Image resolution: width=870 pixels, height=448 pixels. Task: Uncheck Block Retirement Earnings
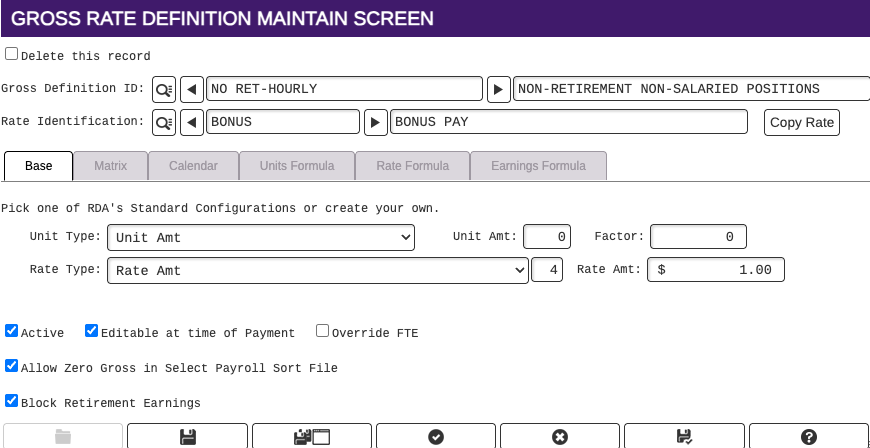(11, 400)
